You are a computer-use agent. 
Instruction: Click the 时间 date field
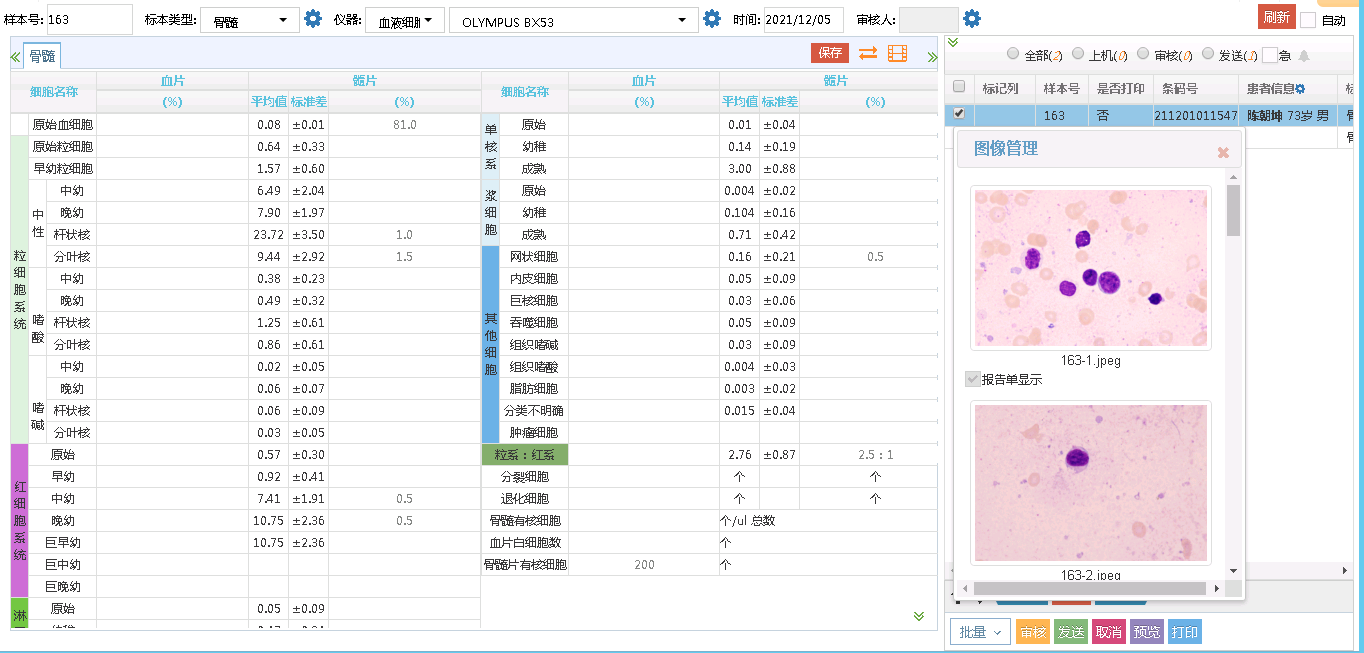[x=803, y=19]
